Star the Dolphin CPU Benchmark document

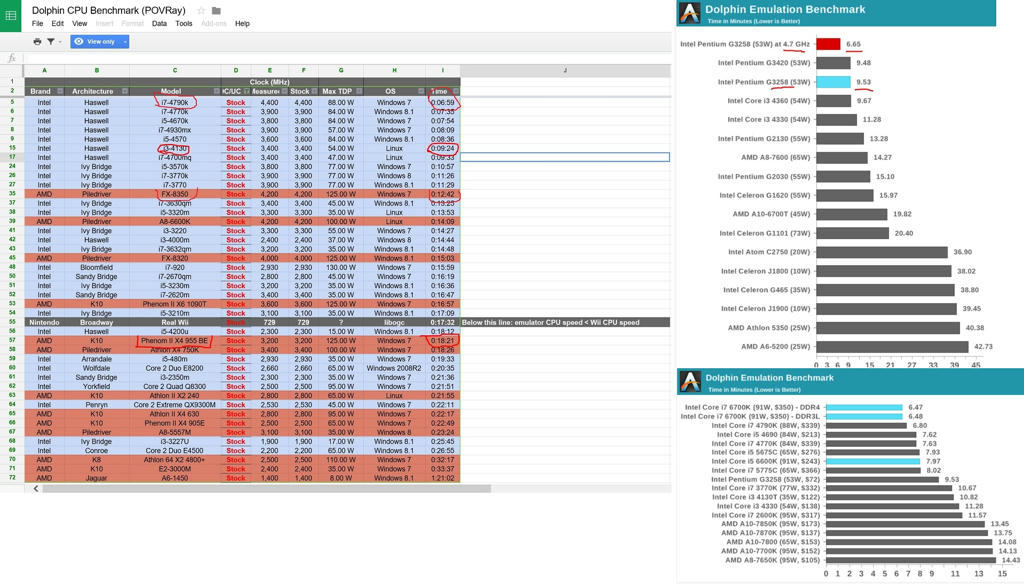(x=201, y=10)
